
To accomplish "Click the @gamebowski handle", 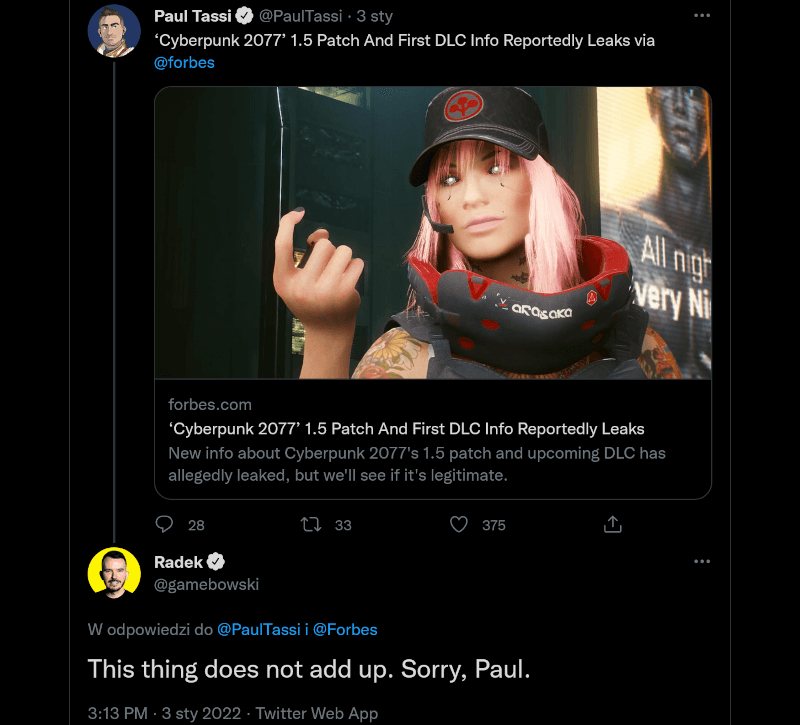I will pyautogui.click(x=206, y=584).
